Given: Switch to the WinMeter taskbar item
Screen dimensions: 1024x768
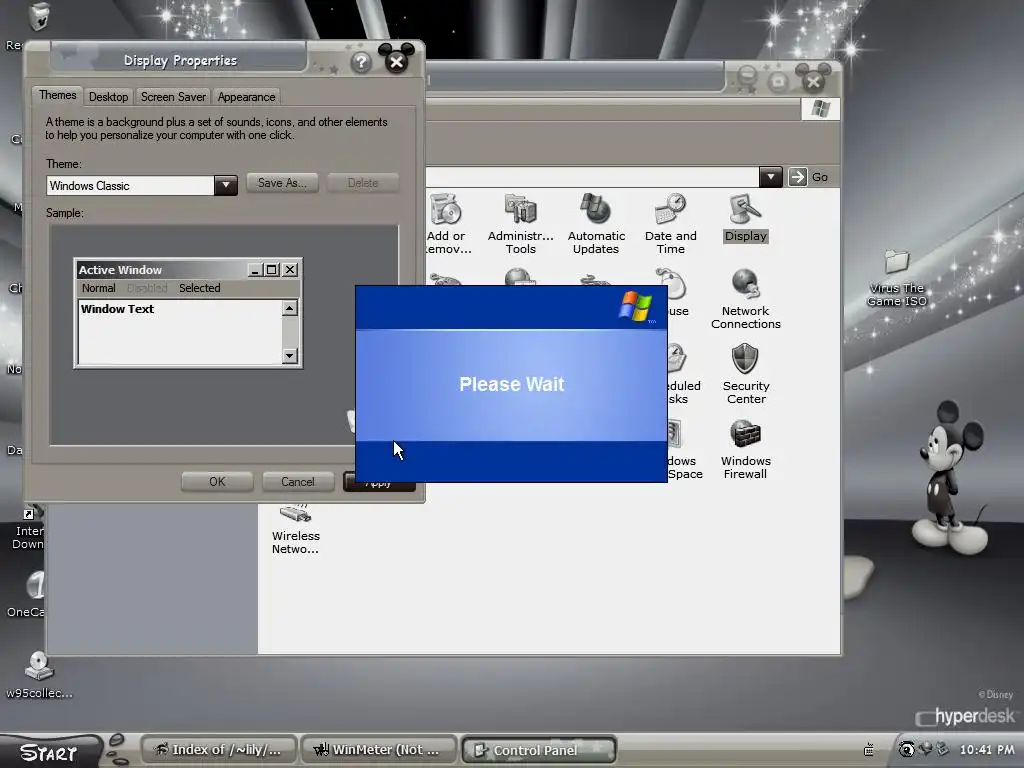Looking at the screenshot, I should (x=378, y=750).
